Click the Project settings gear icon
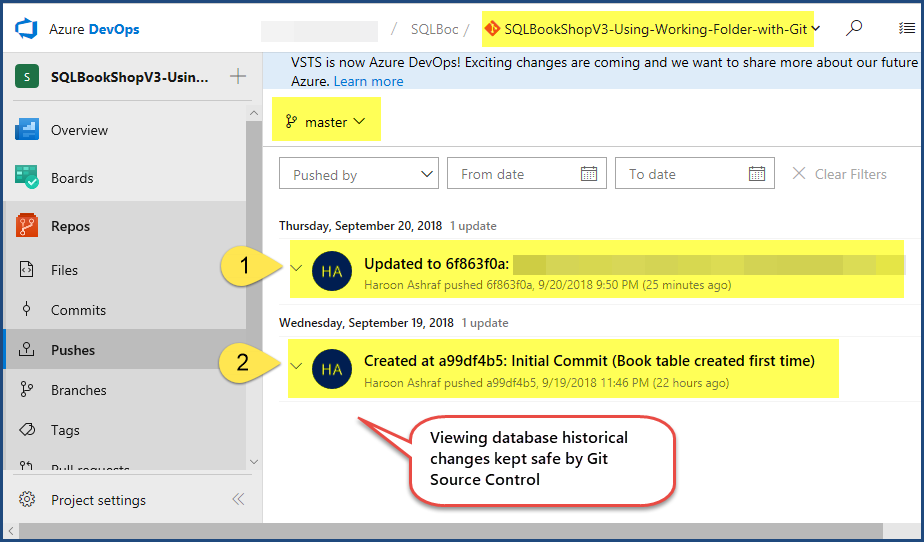Image resolution: width=924 pixels, height=542 pixels. click(27, 500)
